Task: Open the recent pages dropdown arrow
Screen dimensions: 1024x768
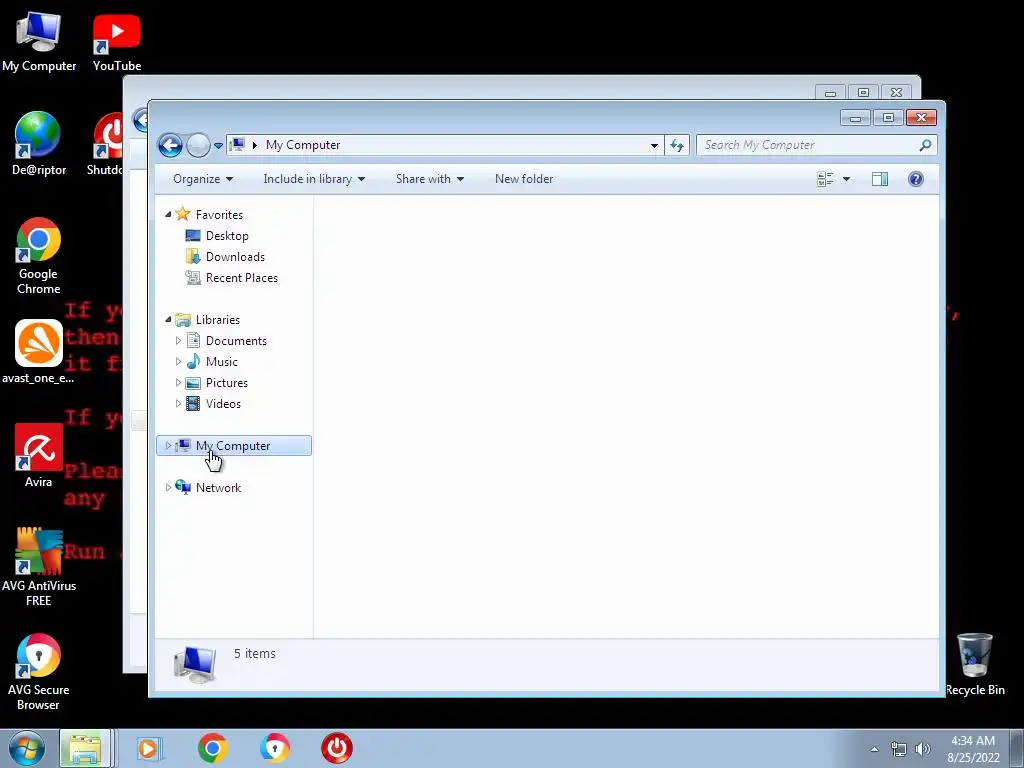Action: coord(218,146)
